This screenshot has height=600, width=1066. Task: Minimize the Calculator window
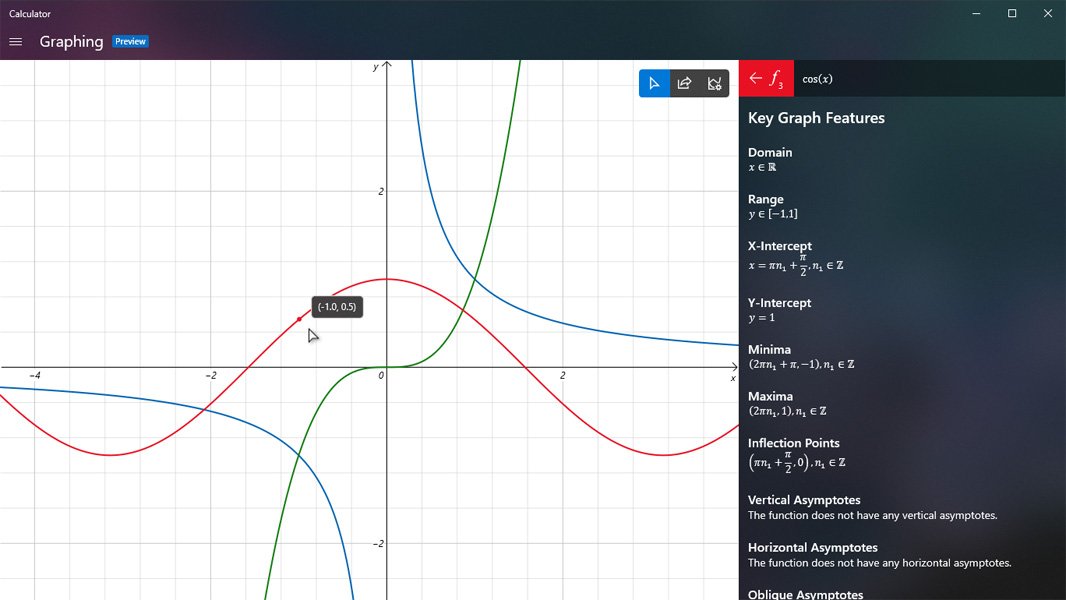pyautogui.click(x=976, y=14)
